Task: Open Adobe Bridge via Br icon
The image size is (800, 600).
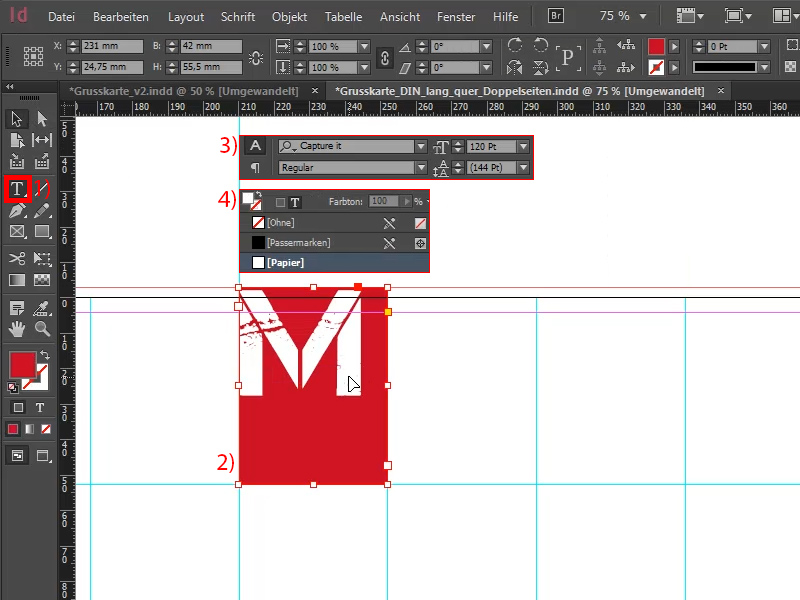Action: [x=556, y=16]
